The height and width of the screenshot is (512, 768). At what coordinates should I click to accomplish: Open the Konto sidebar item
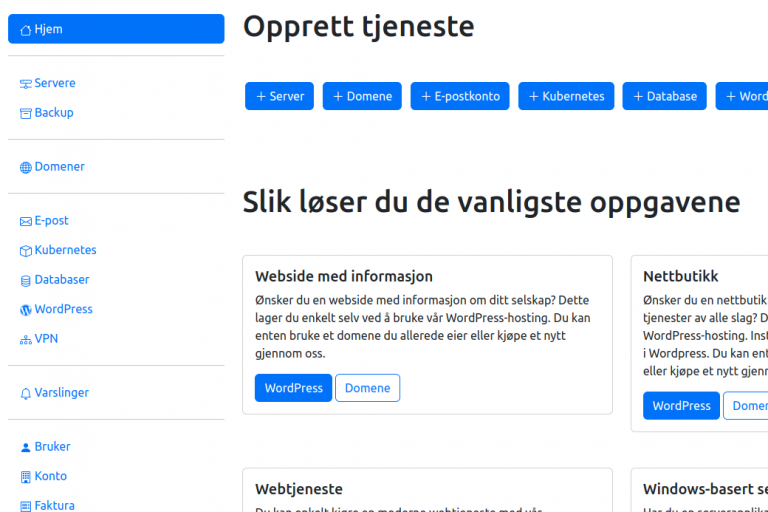[x=50, y=477]
